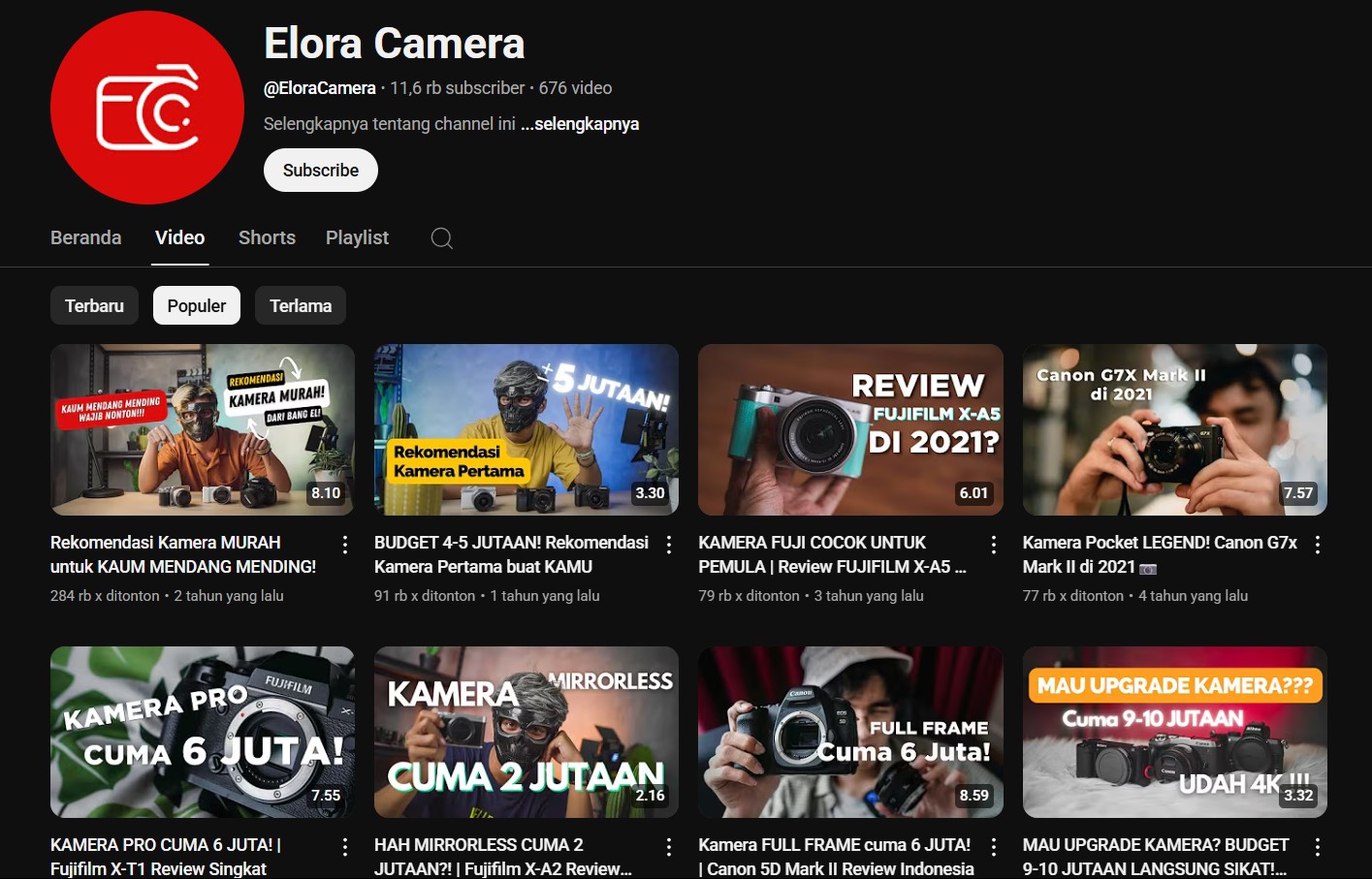Viewport: 1372px width, 879px height.
Task: Open the Shorts tab
Action: coord(267,237)
